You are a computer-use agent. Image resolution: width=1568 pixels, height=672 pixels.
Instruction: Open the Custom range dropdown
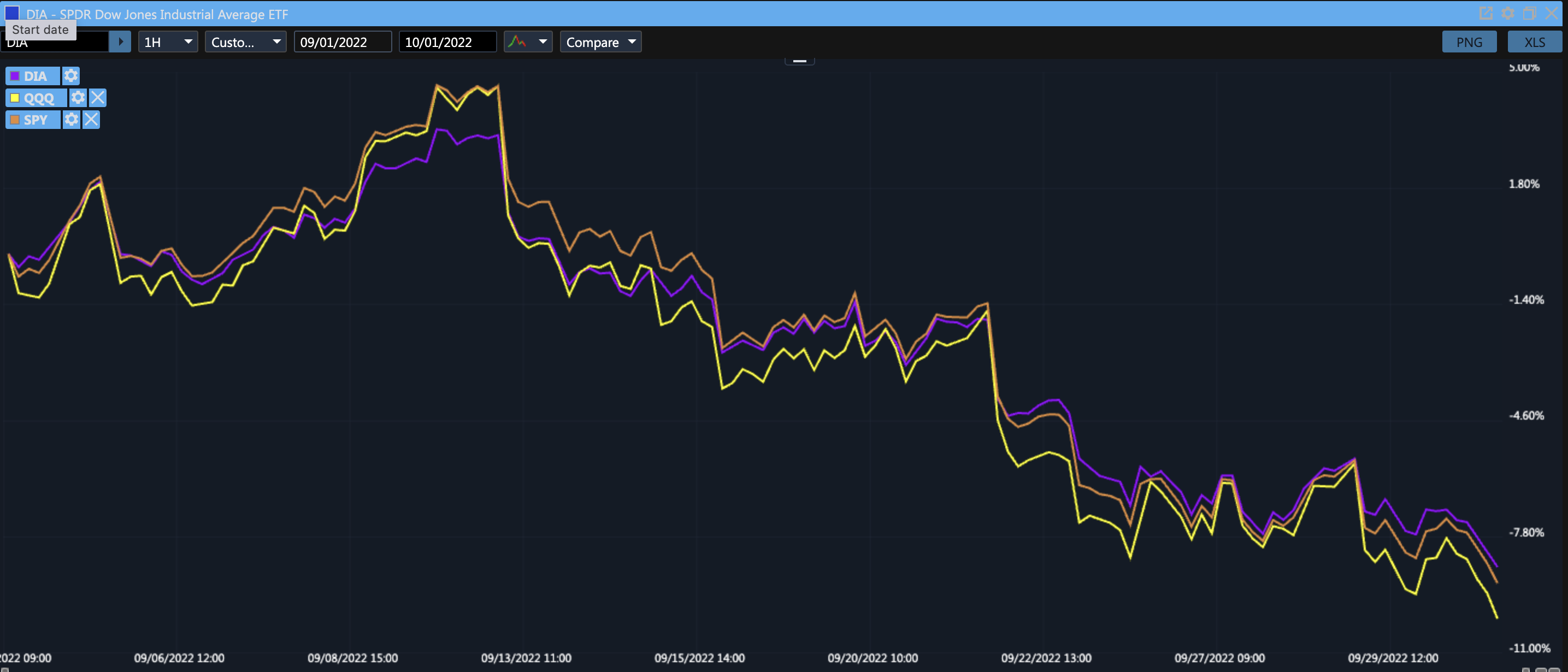click(x=245, y=42)
